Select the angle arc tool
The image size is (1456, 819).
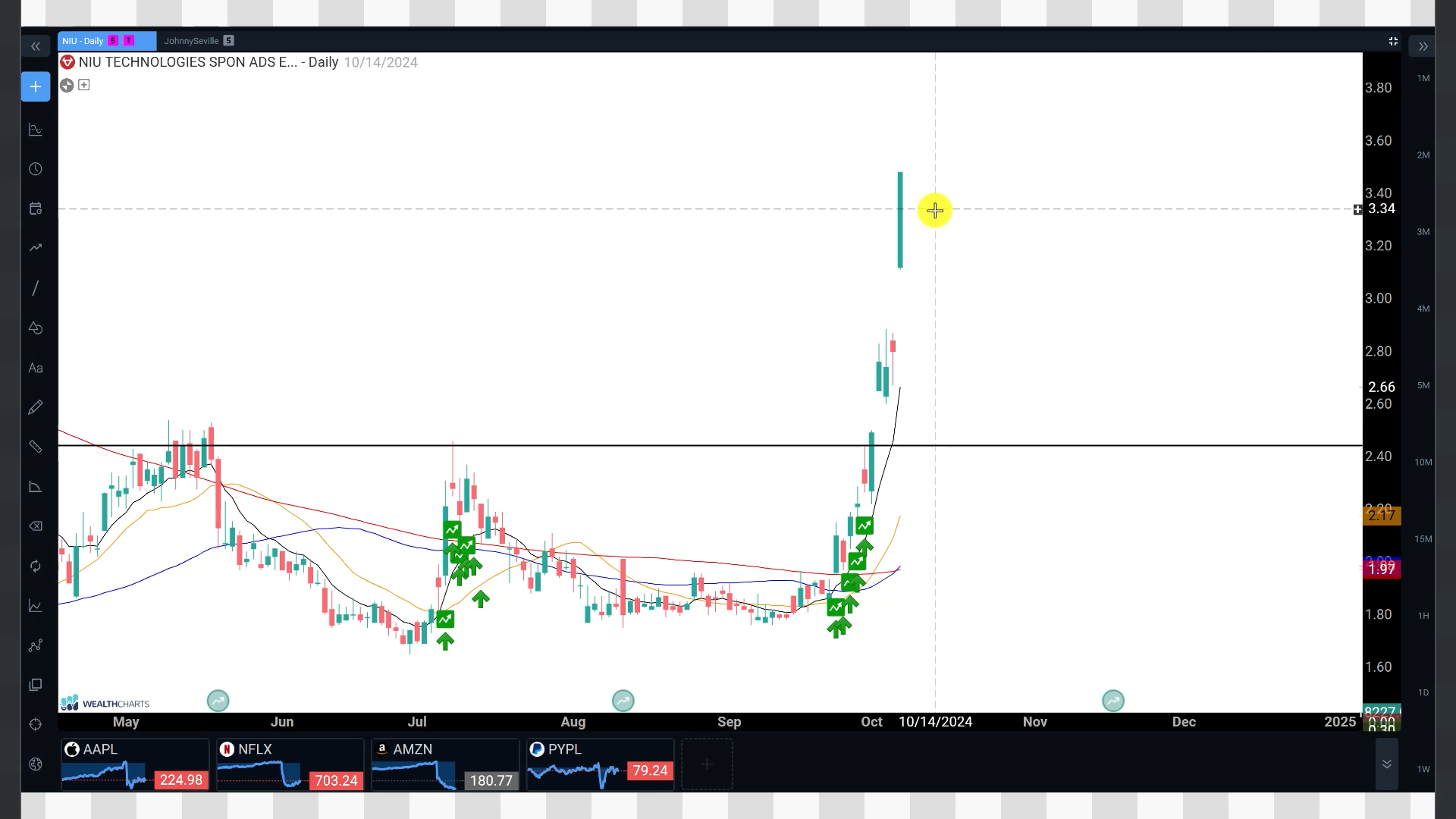(x=36, y=487)
